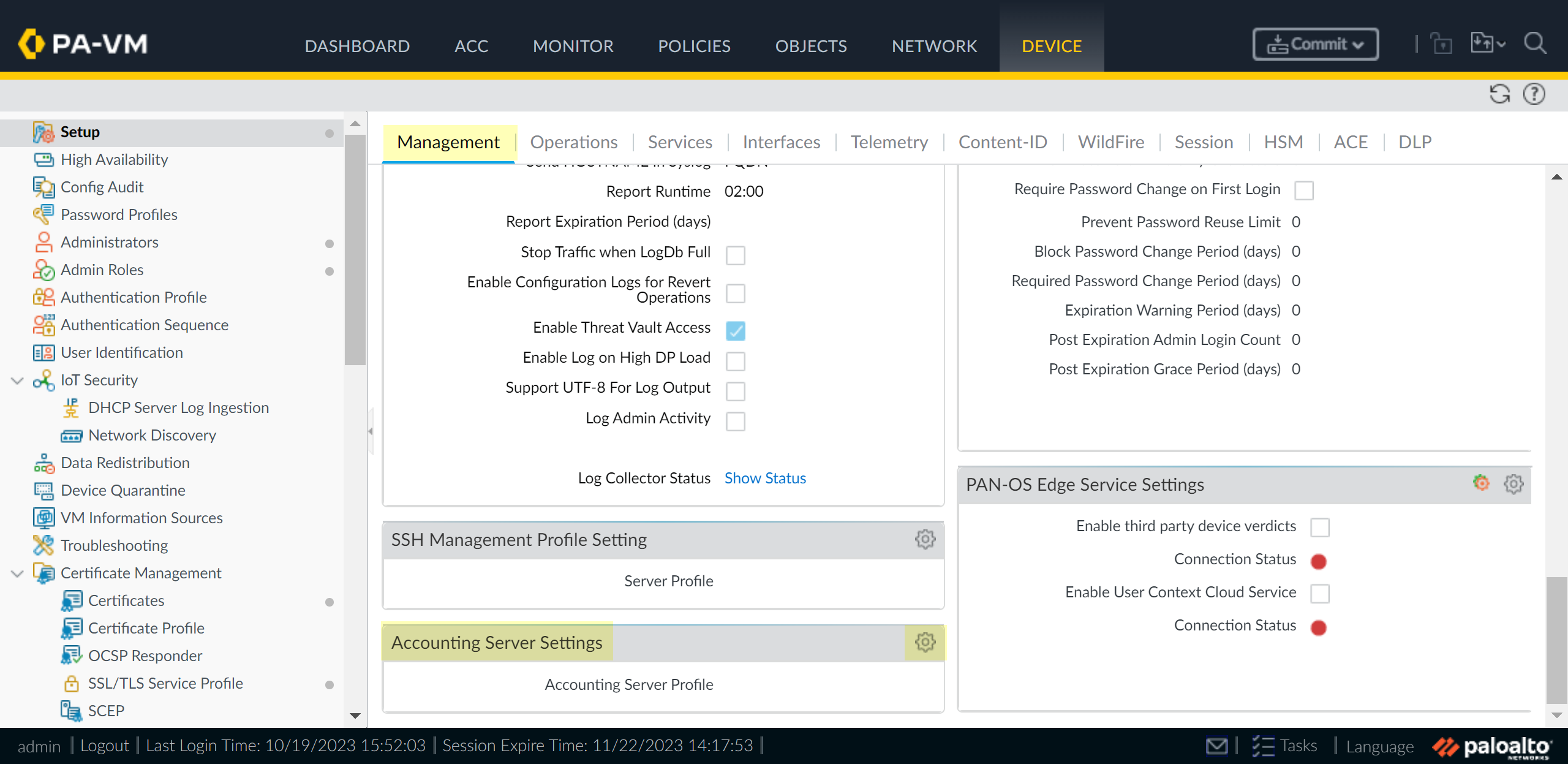The width and height of the screenshot is (1568, 764).
Task: Open SSH Management Profile Setting gear
Action: pos(925,540)
